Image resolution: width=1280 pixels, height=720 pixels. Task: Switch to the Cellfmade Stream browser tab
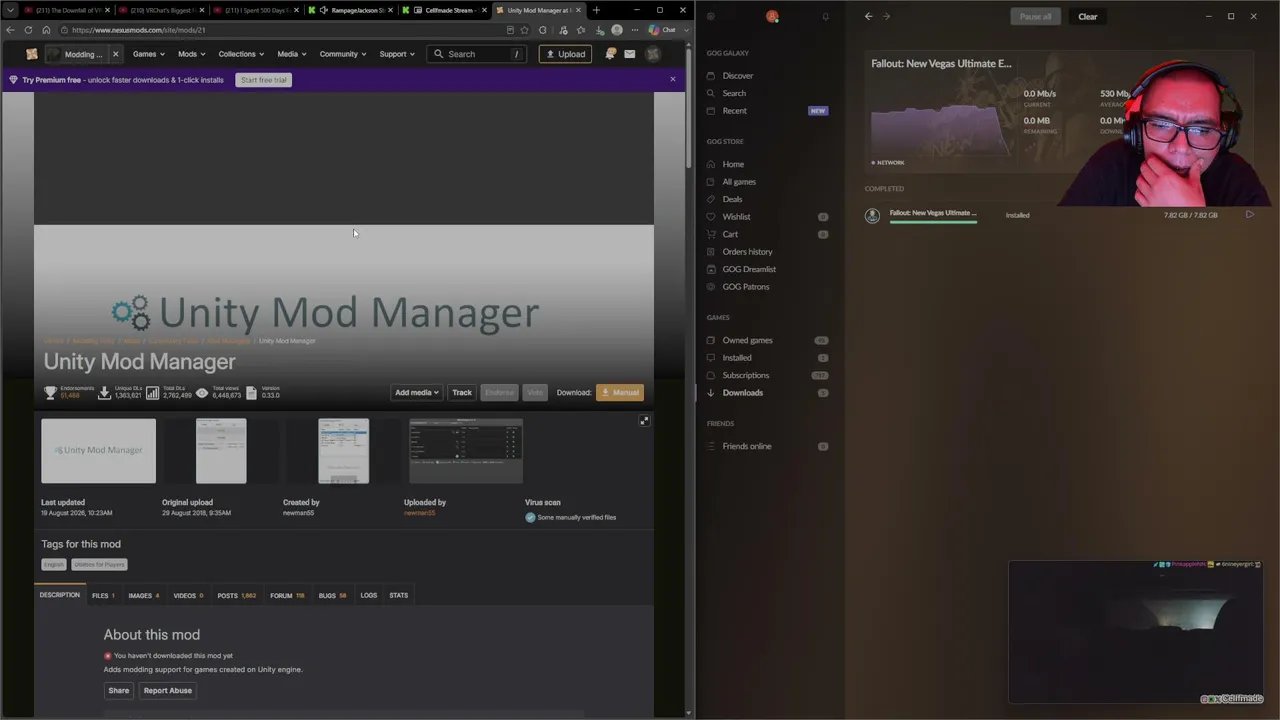[x=445, y=10]
